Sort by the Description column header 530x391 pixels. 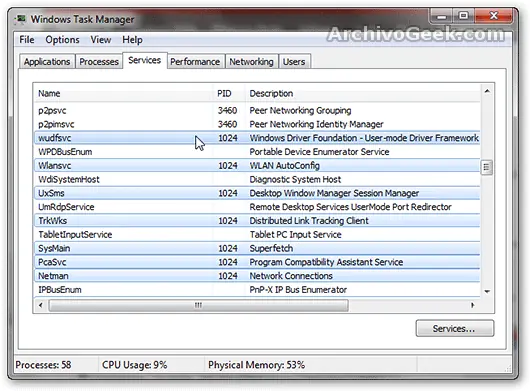[362, 93]
